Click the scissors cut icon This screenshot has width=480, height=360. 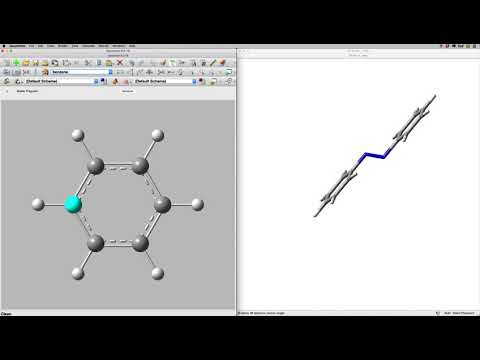coord(88,63)
